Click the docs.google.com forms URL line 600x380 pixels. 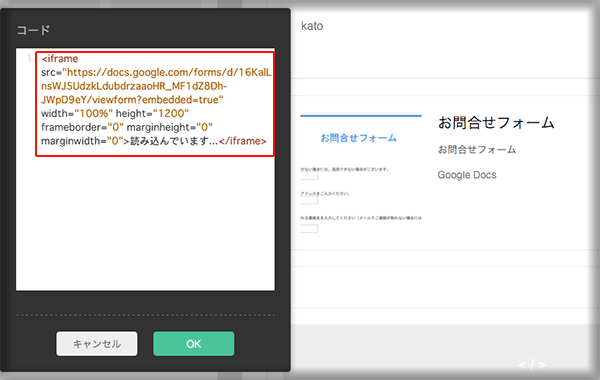pos(156,72)
